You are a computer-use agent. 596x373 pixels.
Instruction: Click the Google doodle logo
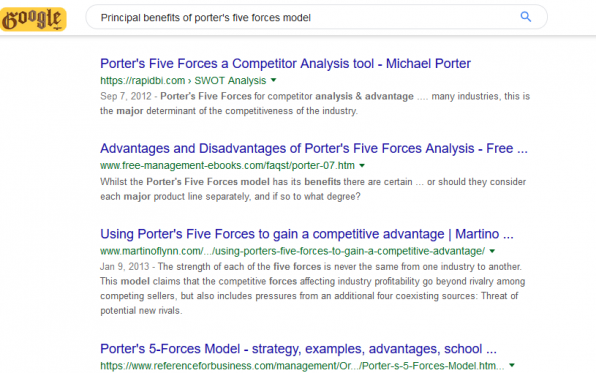(33, 19)
